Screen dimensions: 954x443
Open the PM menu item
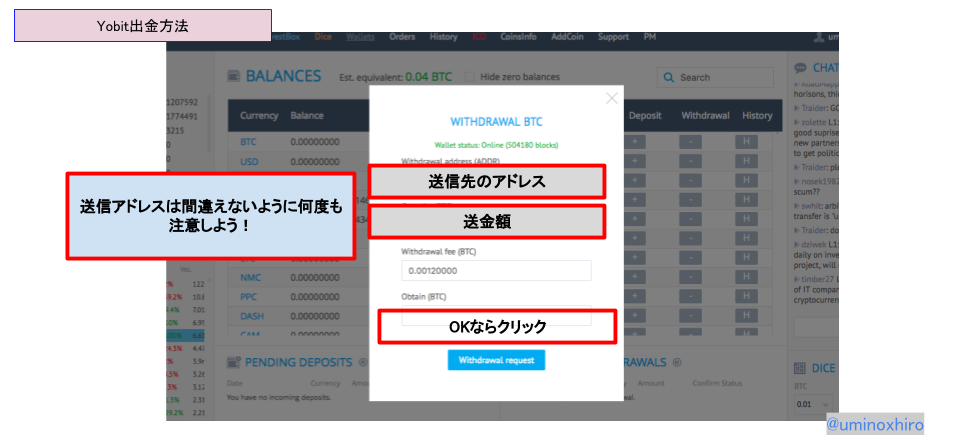pos(650,37)
